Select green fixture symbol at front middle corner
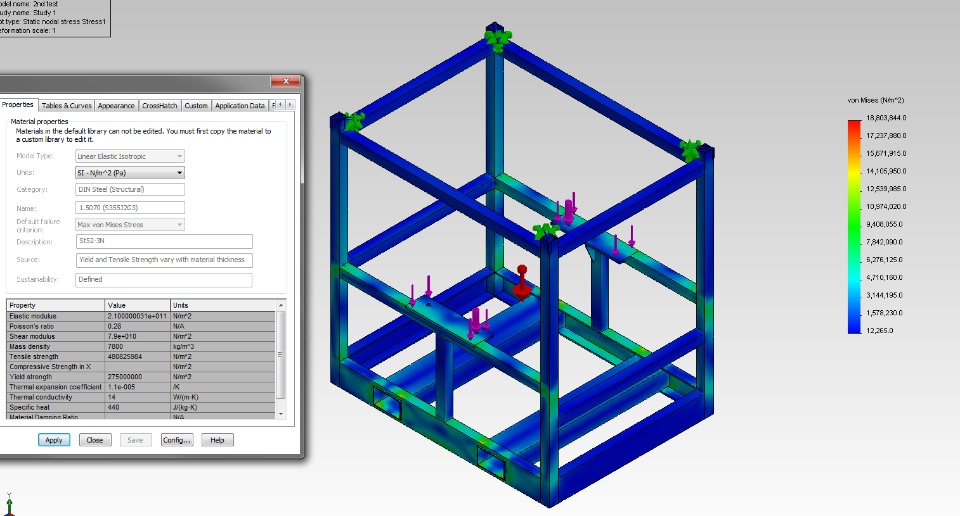Screen dimensions: 960x516 (x=546, y=231)
